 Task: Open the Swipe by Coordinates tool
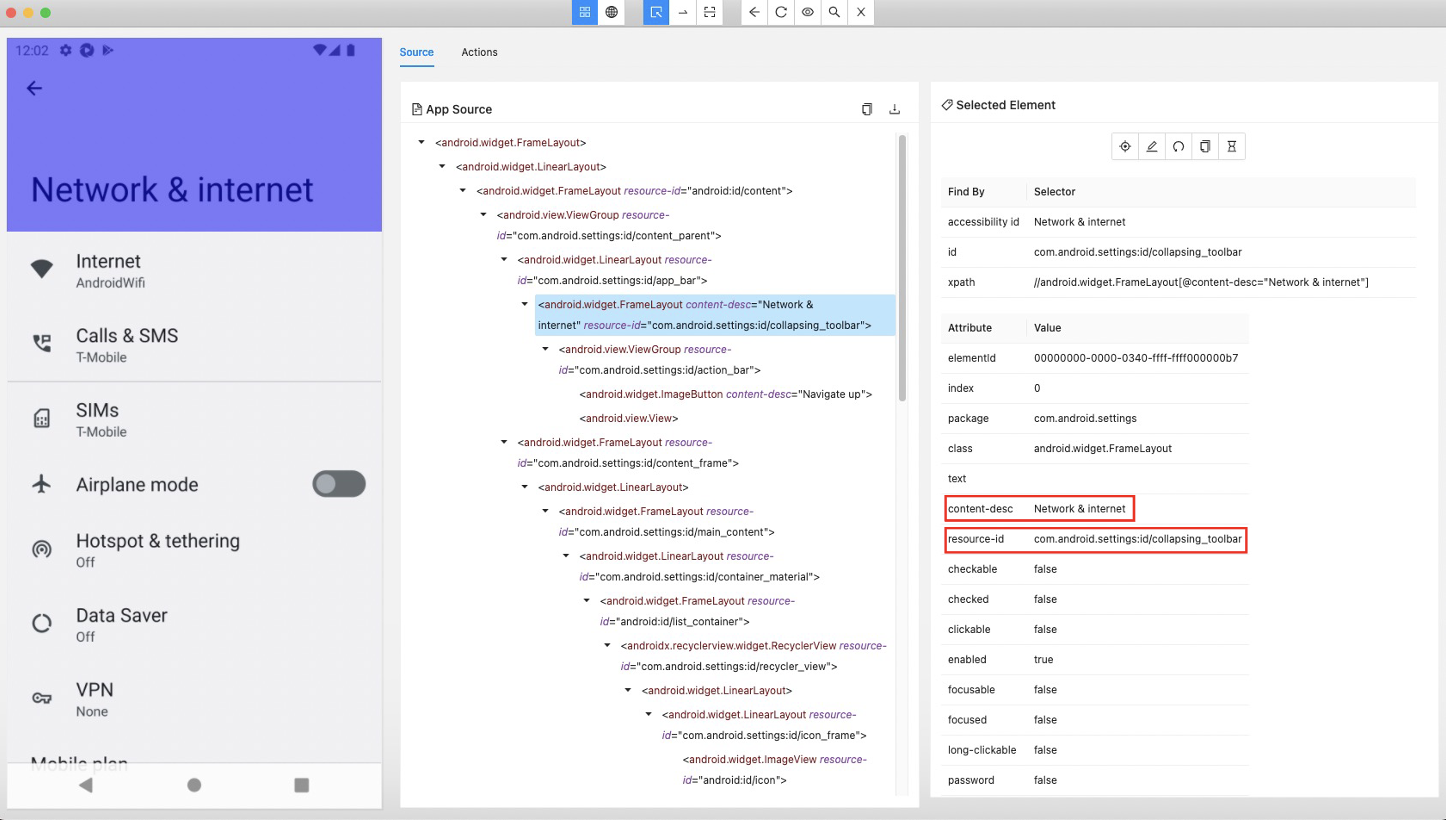(710, 12)
